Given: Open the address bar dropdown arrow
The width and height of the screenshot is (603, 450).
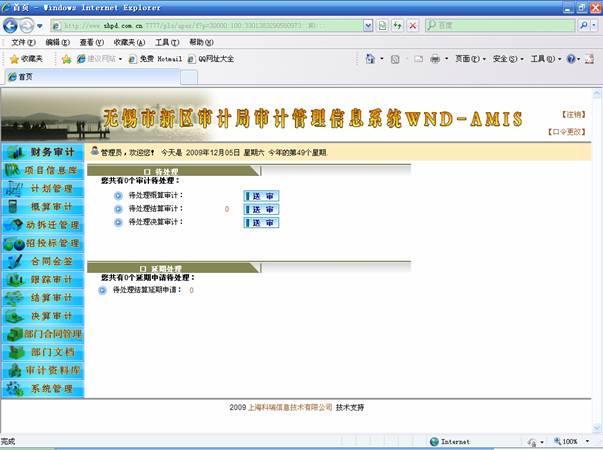Looking at the screenshot, I should 368,26.
